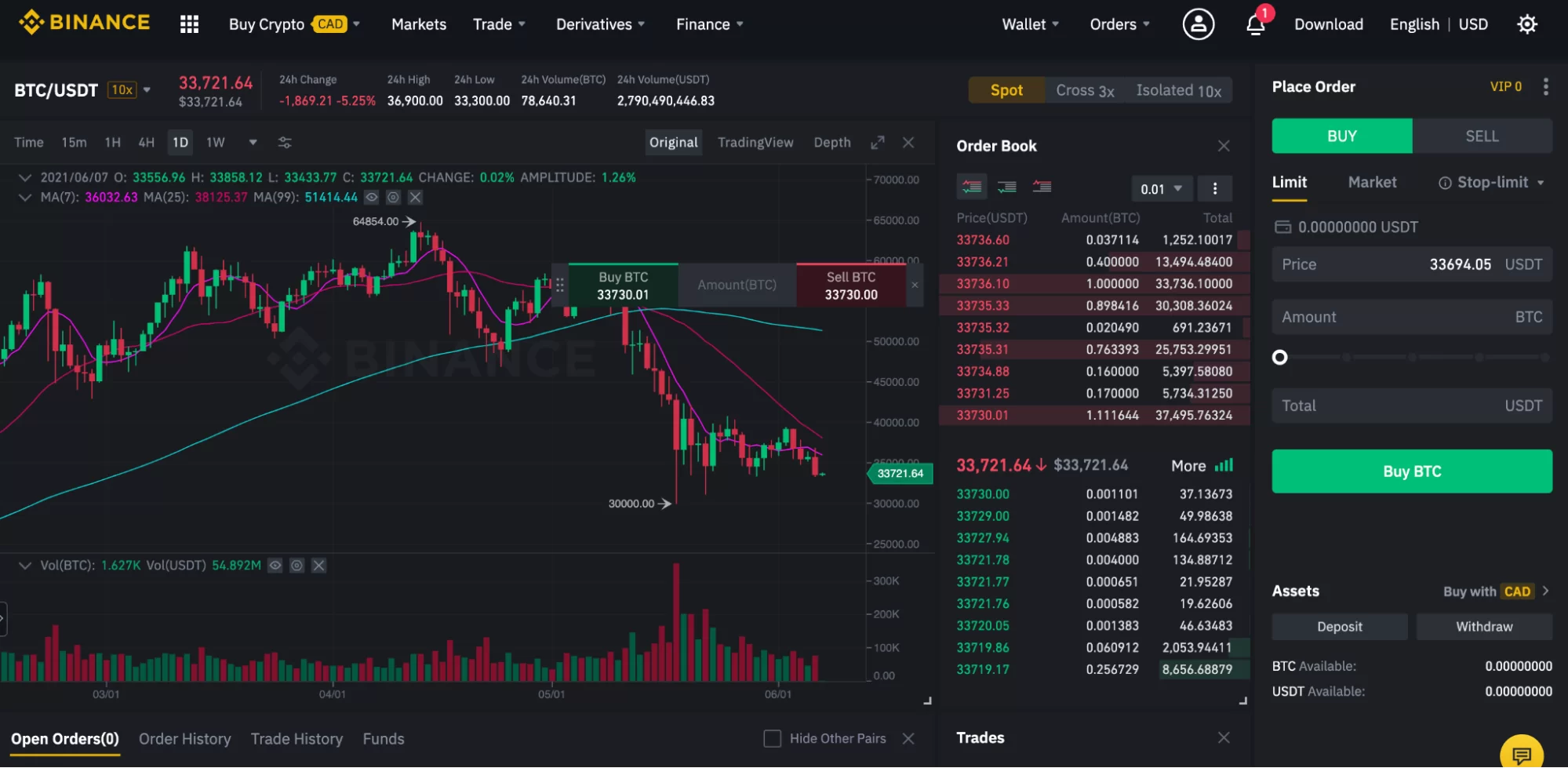Switch to SELL side

click(x=1482, y=136)
